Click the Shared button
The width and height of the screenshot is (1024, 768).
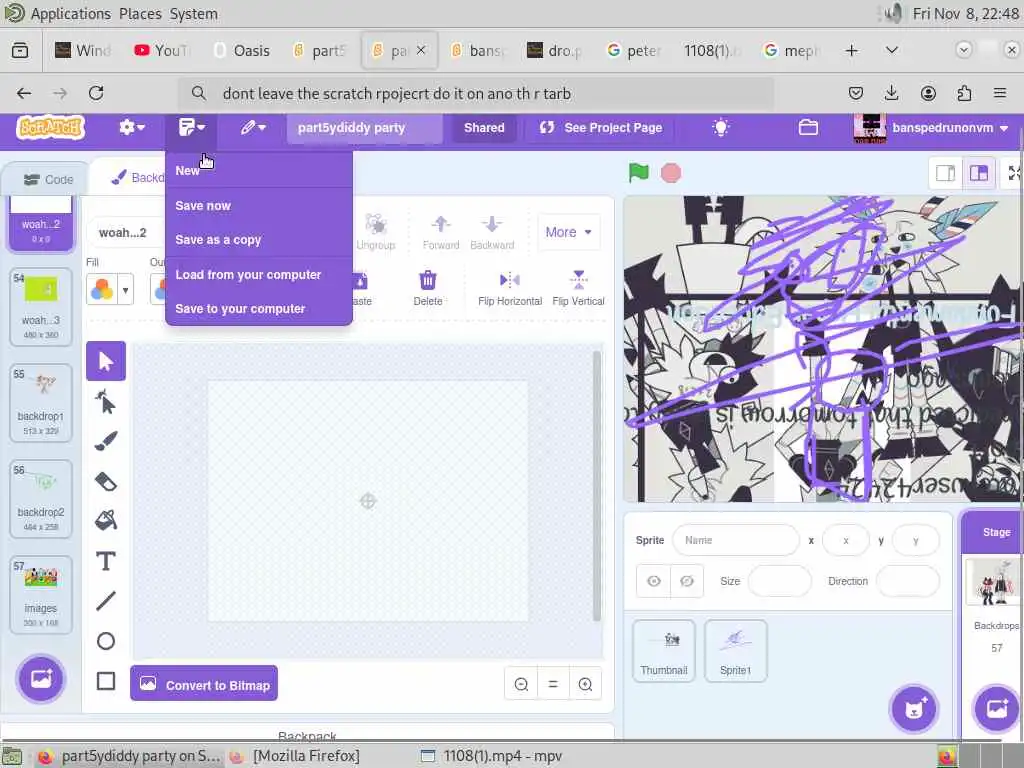(484, 127)
